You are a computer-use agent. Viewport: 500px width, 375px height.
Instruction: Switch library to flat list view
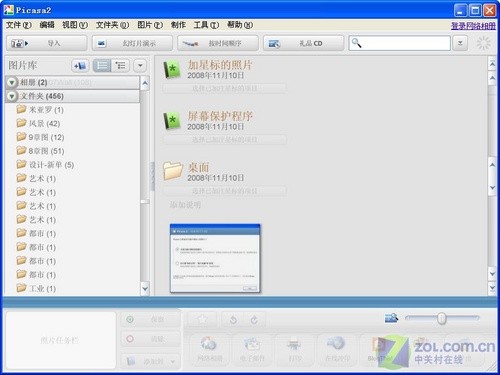[102, 66]
